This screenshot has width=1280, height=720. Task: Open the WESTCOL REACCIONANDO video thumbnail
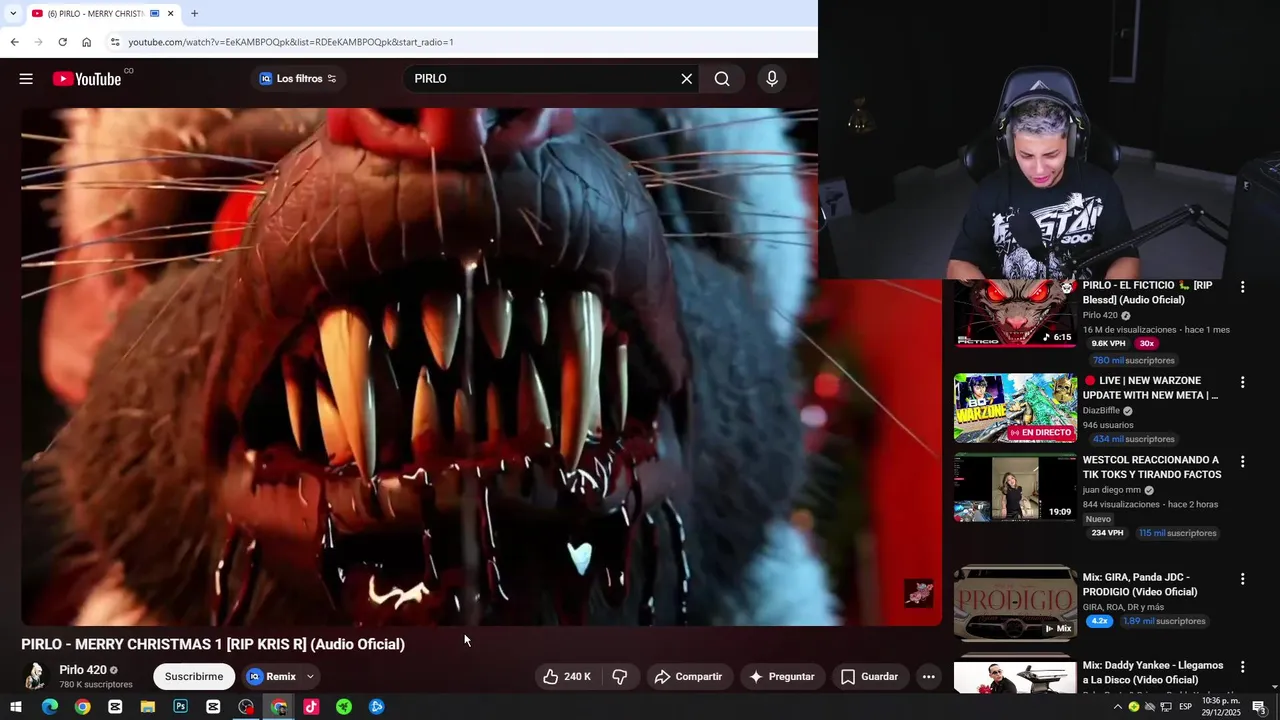(1015, 487)
